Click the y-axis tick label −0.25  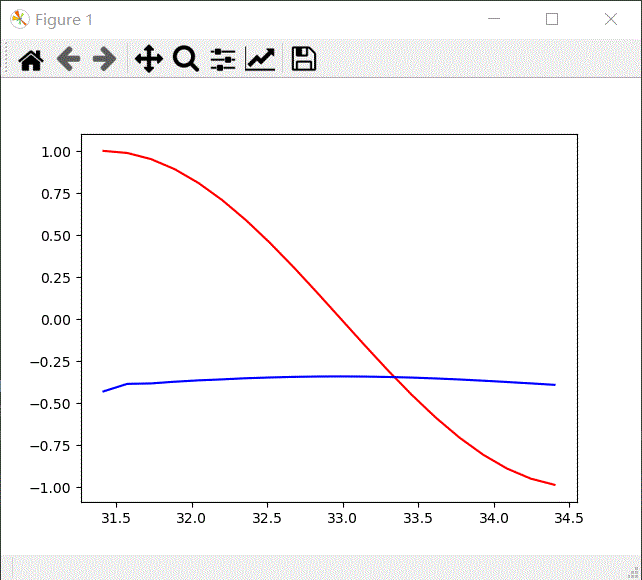point(50,362)
